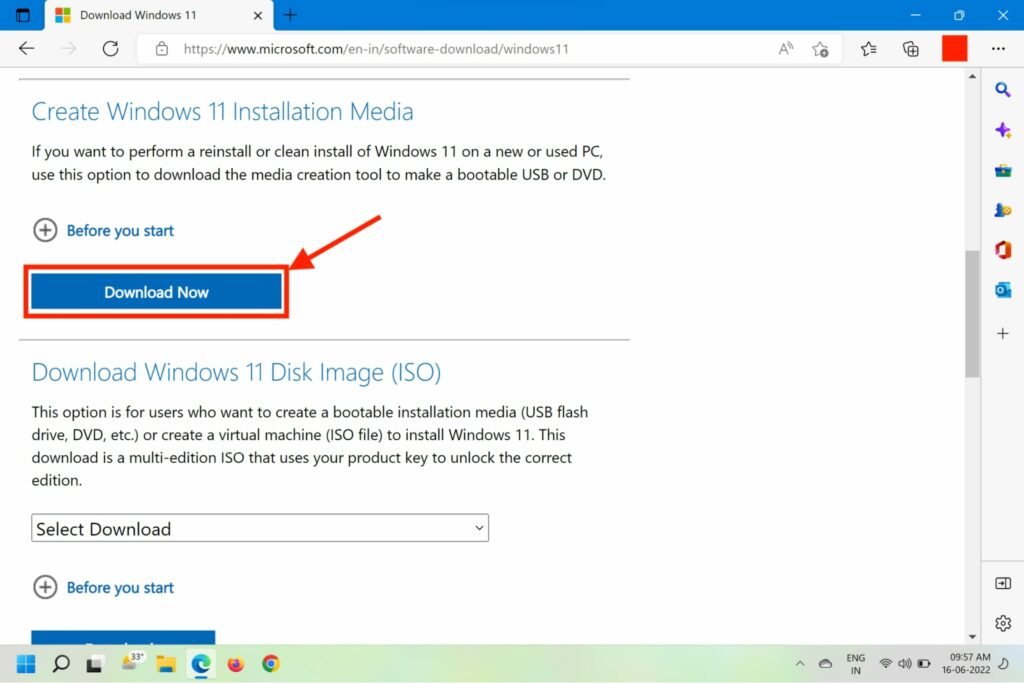
Task: Reload the page with Refresh icon
Action: tap(110, 48)
